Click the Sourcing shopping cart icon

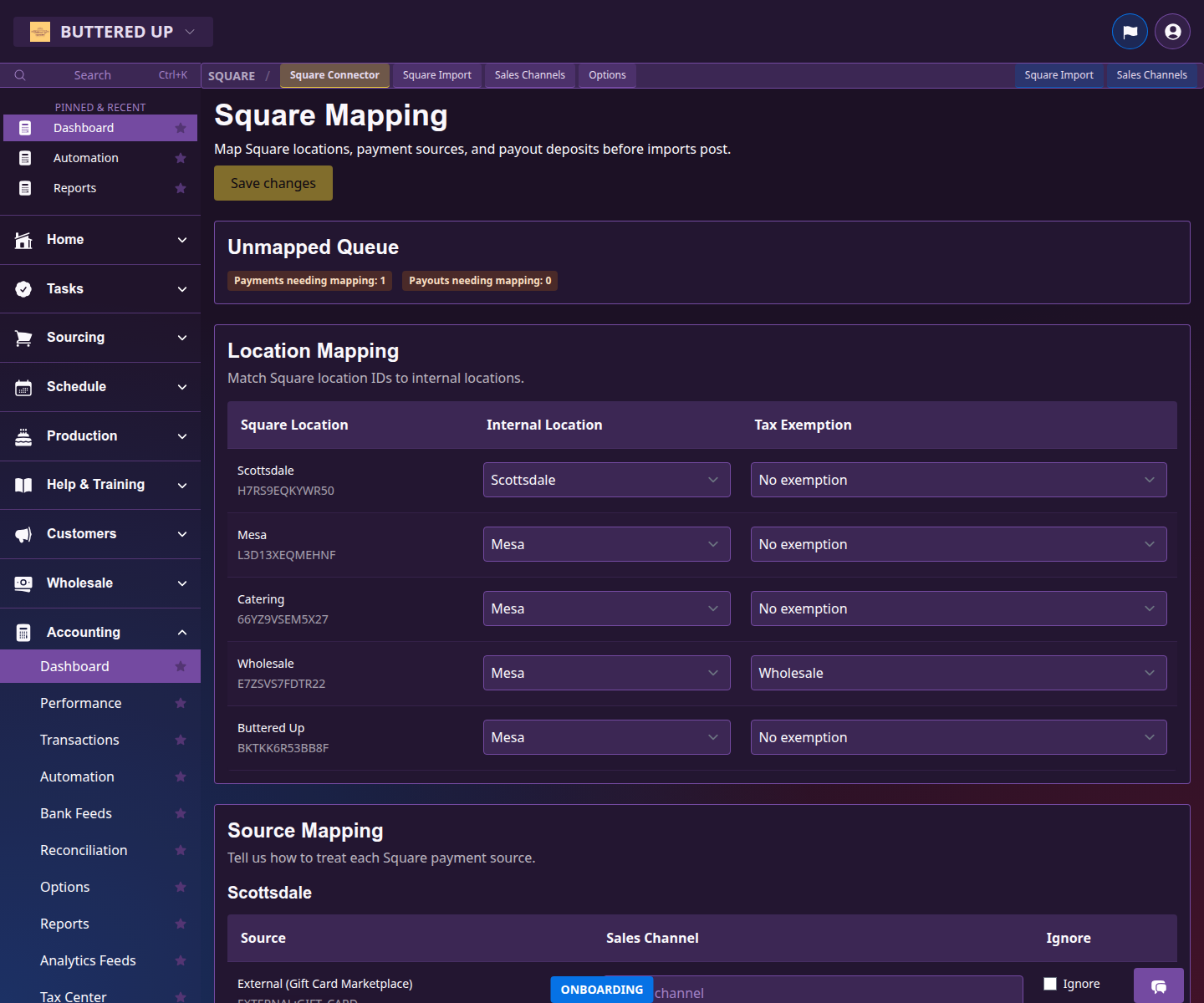click(x=23, y=337)
